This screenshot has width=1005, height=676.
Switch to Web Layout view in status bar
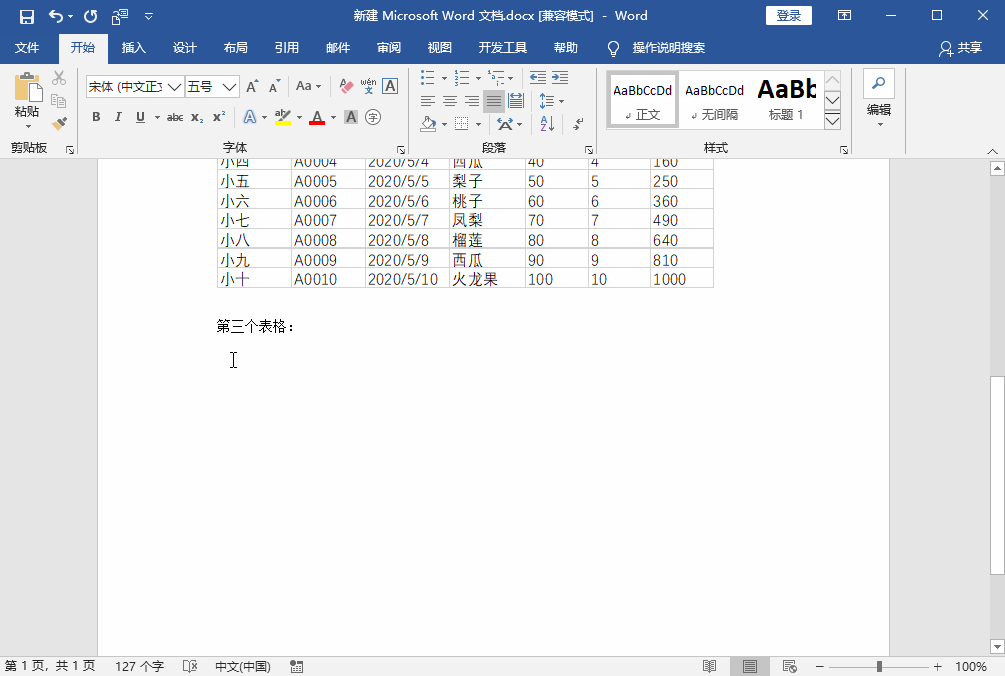pyautogui.click(x=790, y=666)
